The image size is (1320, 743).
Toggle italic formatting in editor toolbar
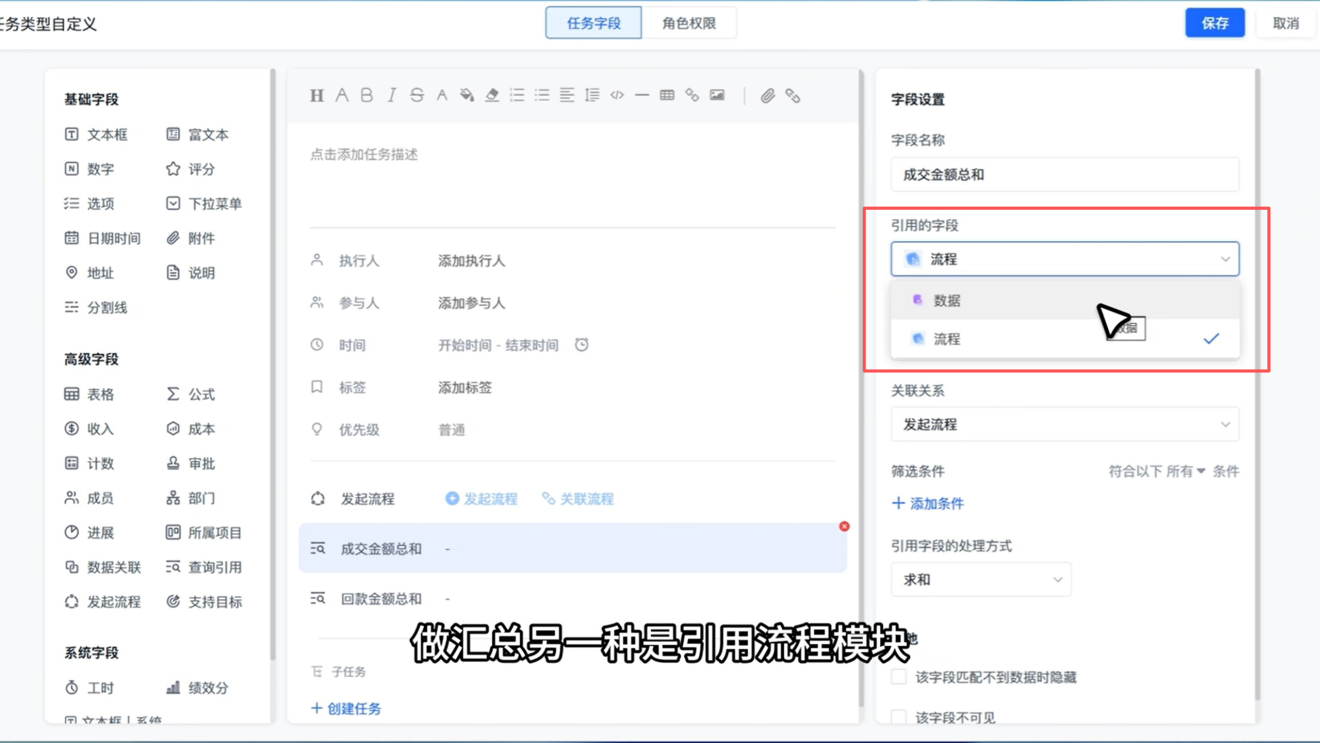tap(392, 96)
